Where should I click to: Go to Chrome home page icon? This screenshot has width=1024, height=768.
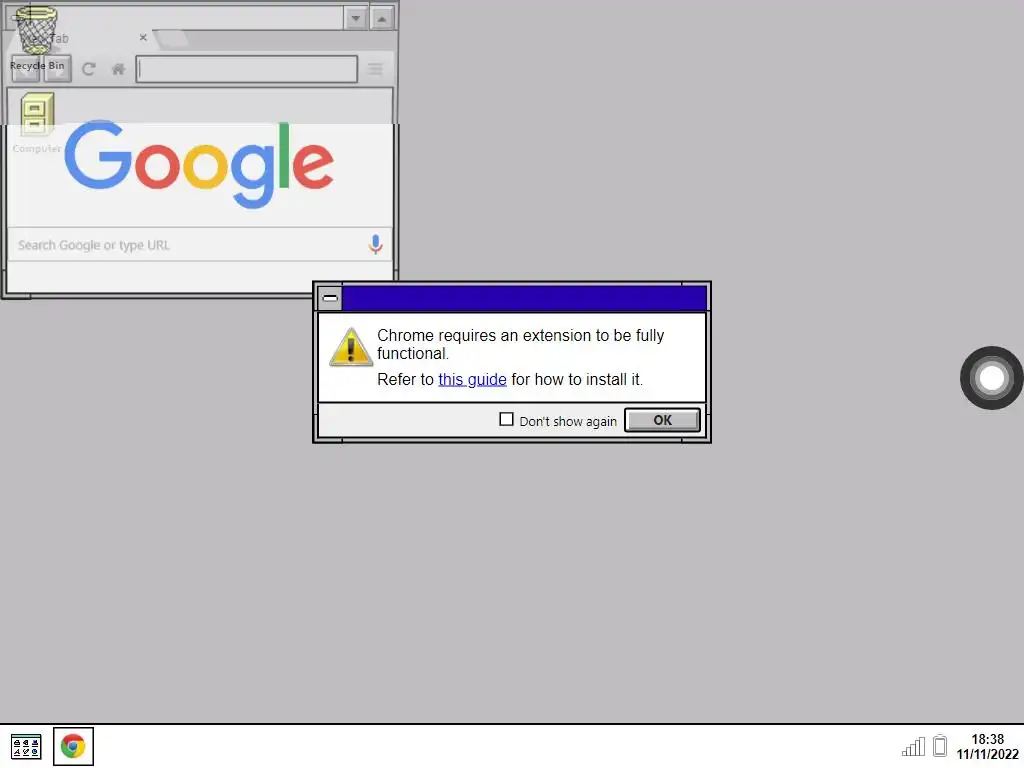coord(118,69)
